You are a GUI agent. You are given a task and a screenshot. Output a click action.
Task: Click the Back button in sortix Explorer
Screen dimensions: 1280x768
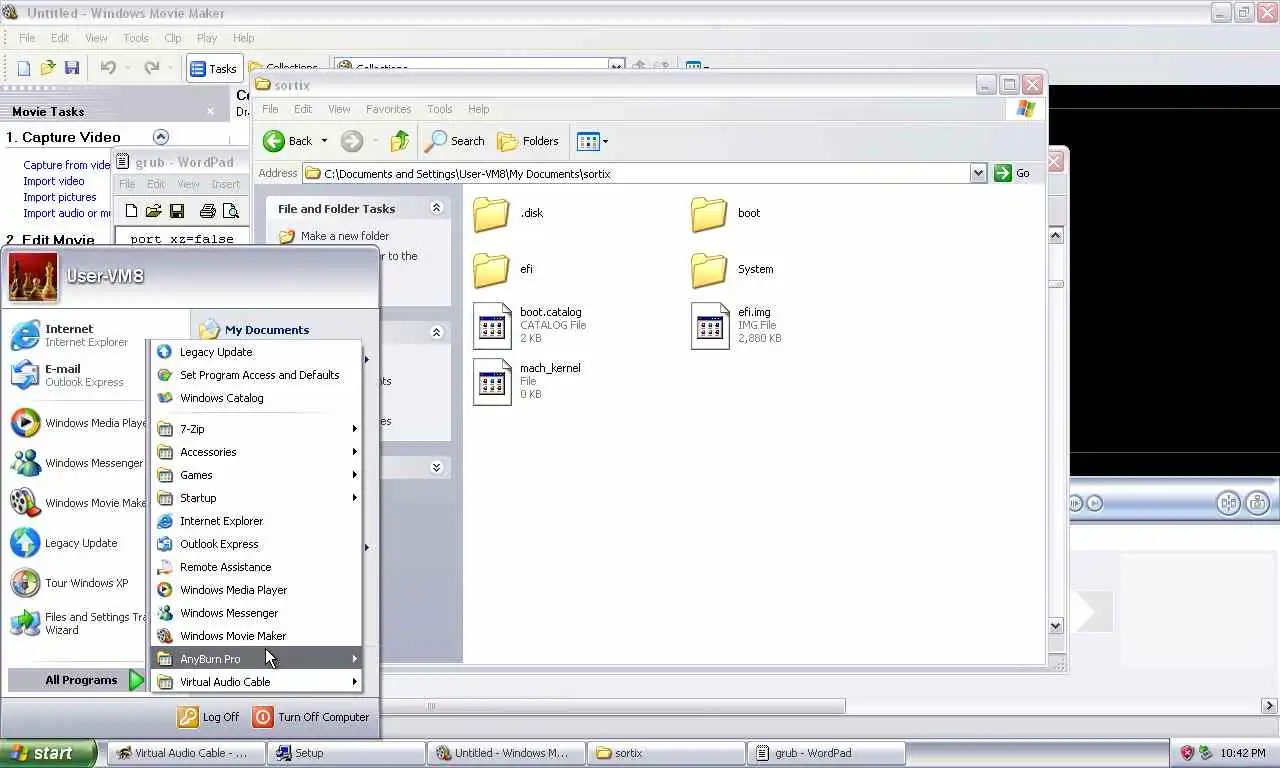(288, 141)
